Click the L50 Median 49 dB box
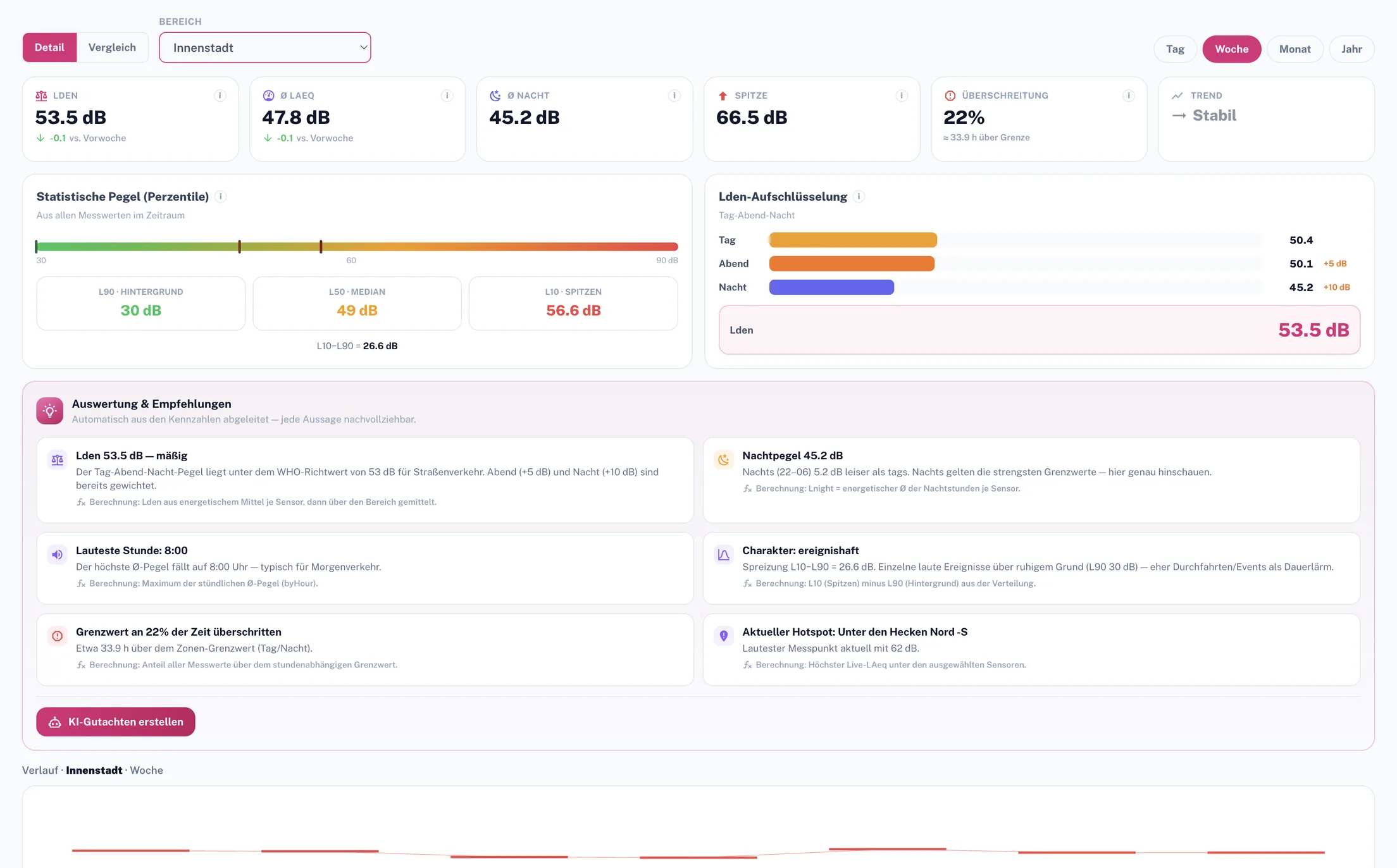1397x868 pixels. [357, 303]
